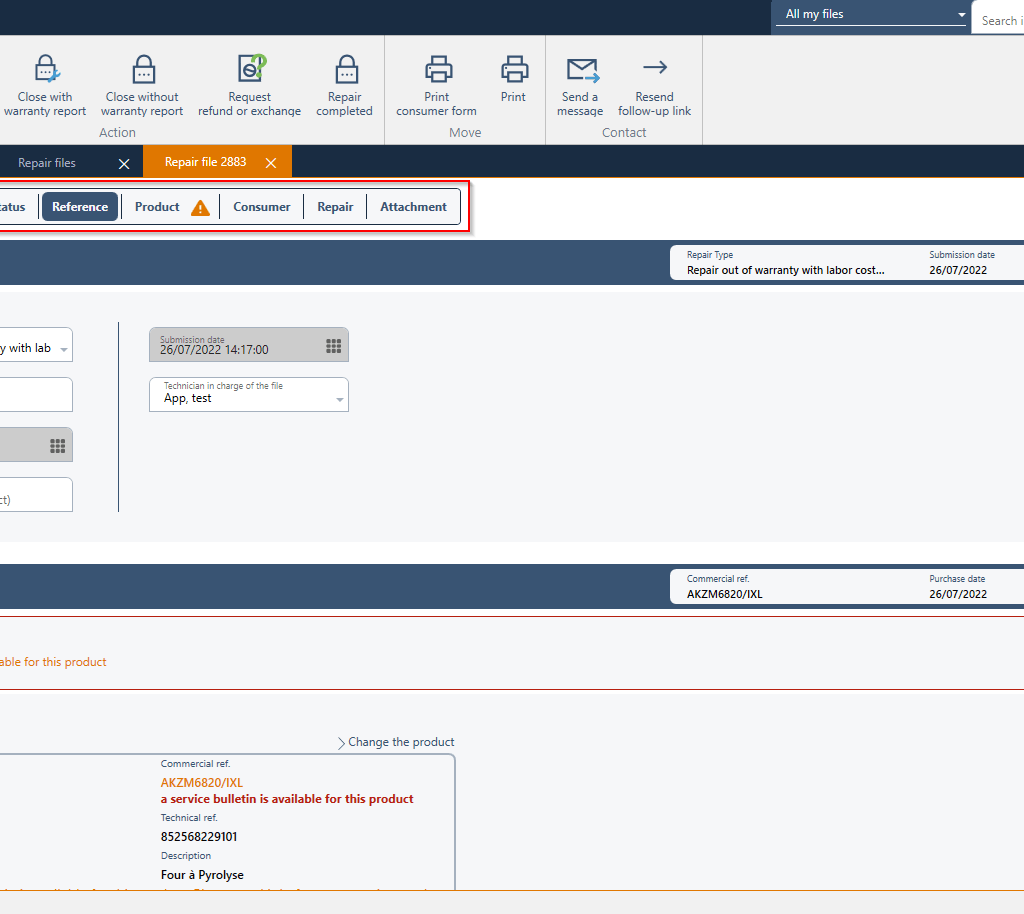Click the Print icon
1024x914 pixels.
tap(514, 69)
